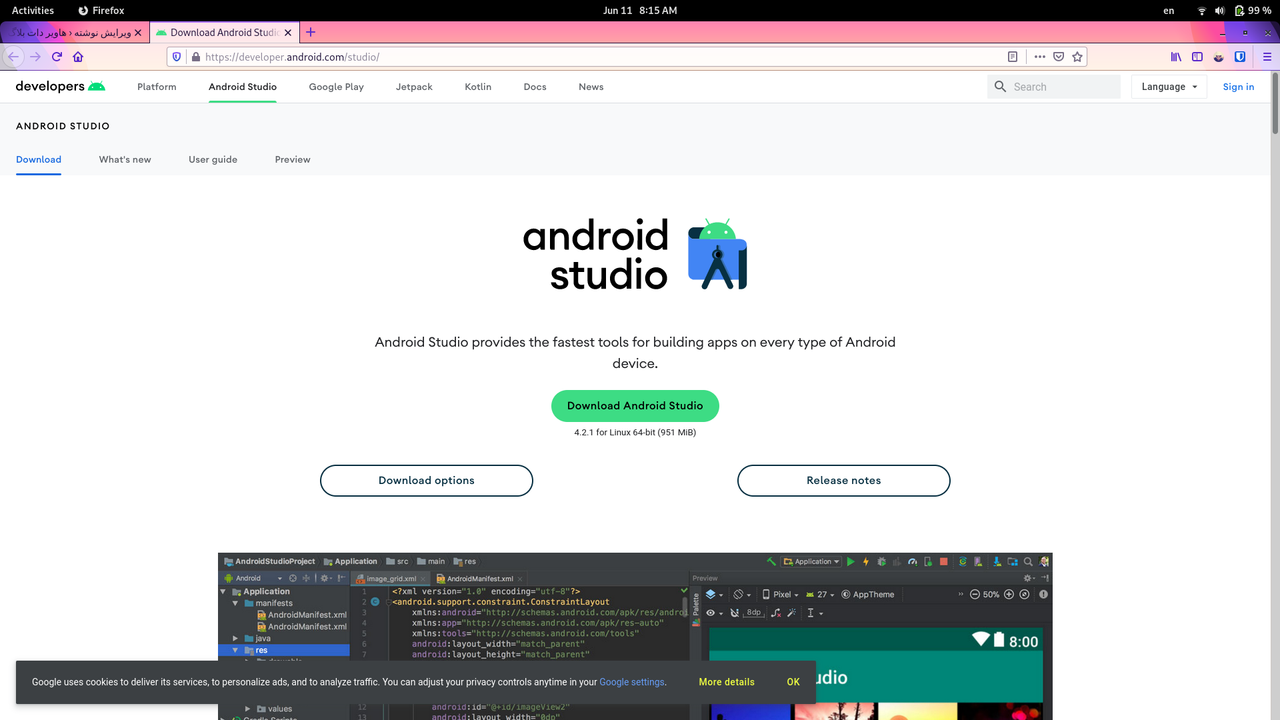The height and width of the screenshot is (720, 1280).
Task: Click the '4.2.1 for Linux 64-bit' version text
Action: tap(635, 432)
